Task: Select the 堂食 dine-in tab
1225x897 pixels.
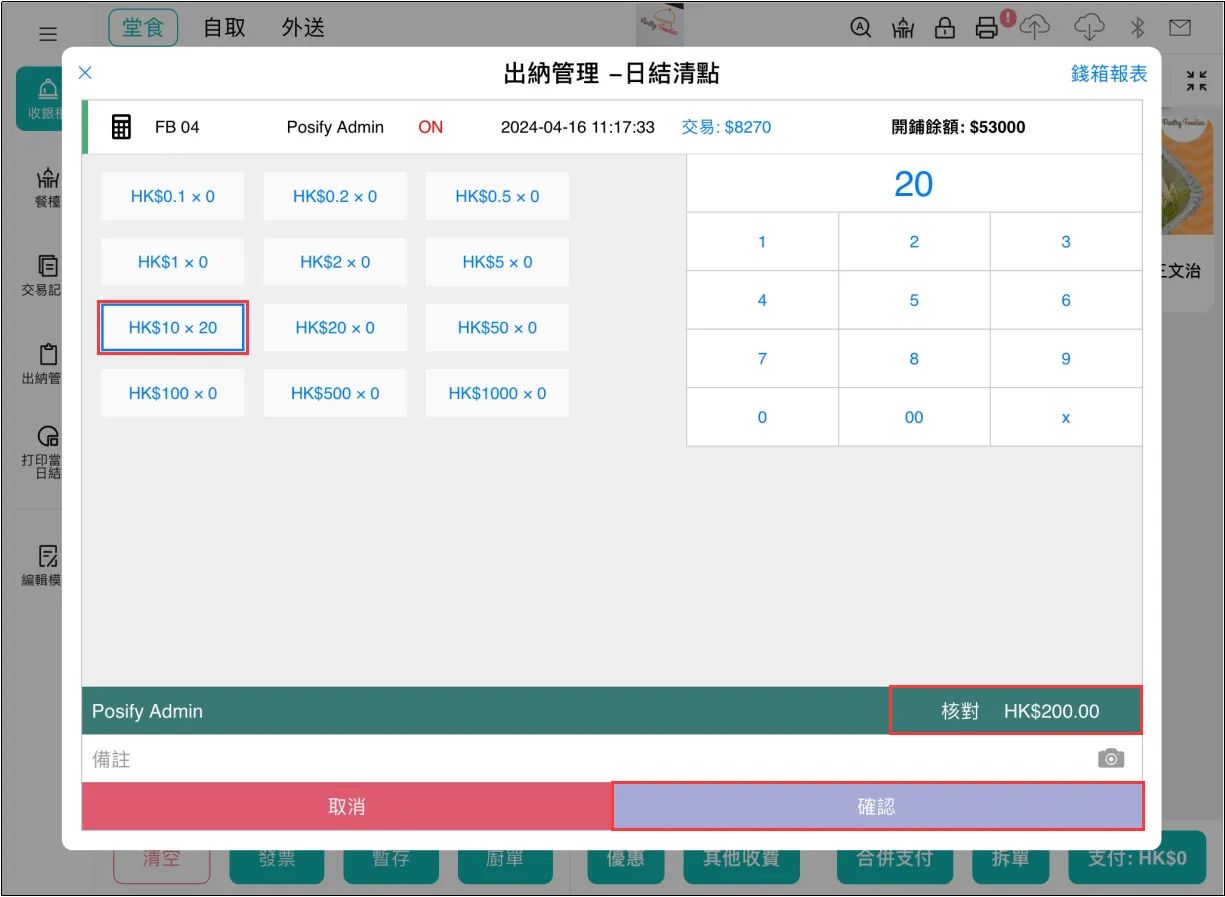Action: pos(143,27)
